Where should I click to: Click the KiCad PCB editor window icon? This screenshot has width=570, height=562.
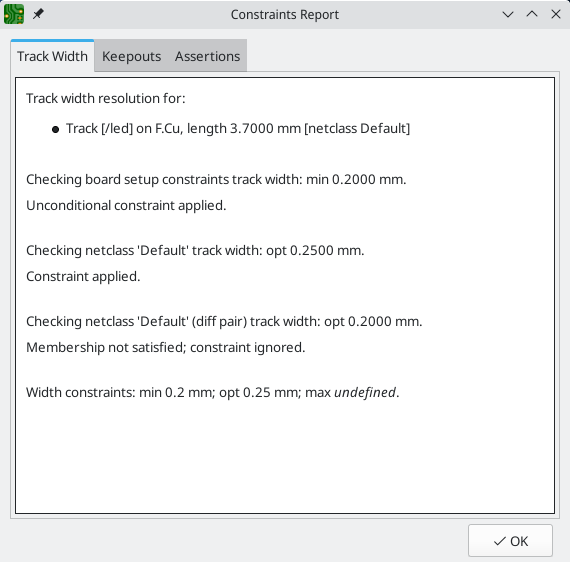[x=14, y=14]
